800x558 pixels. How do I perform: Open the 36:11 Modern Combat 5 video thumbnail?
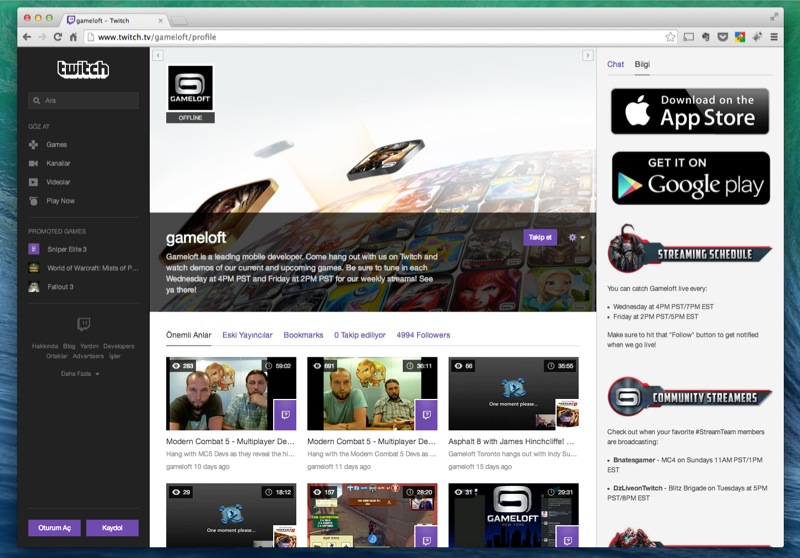tap(372, 393)
